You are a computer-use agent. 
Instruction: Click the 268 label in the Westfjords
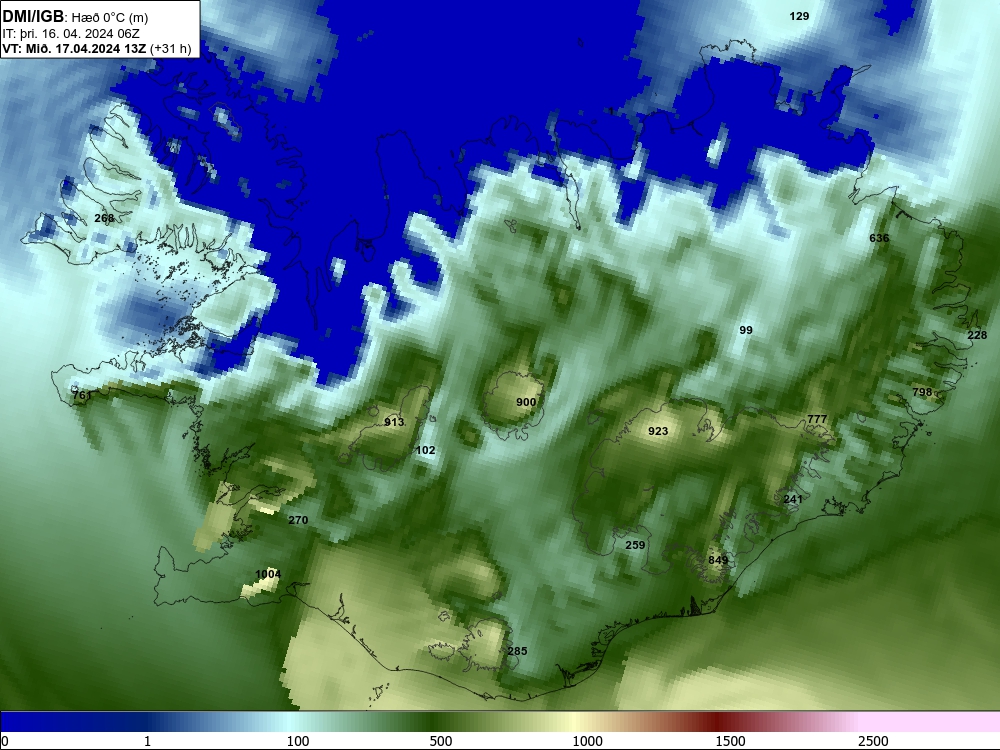click(x=104, y=218)
